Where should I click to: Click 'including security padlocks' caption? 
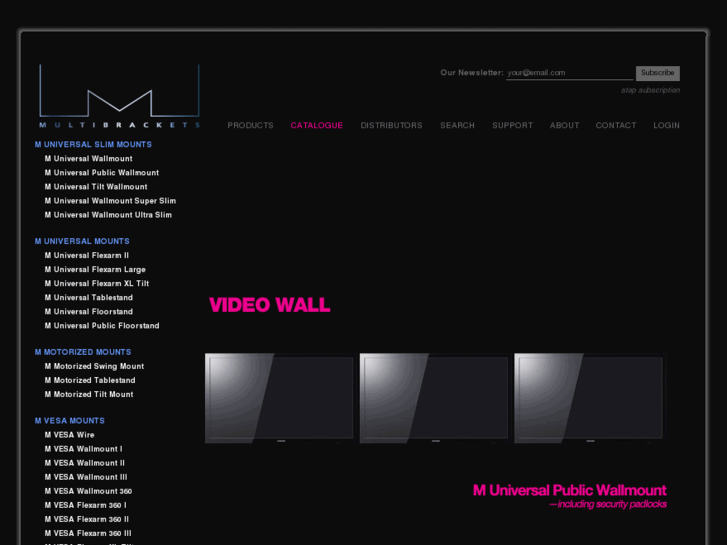[x=608, y=504]
